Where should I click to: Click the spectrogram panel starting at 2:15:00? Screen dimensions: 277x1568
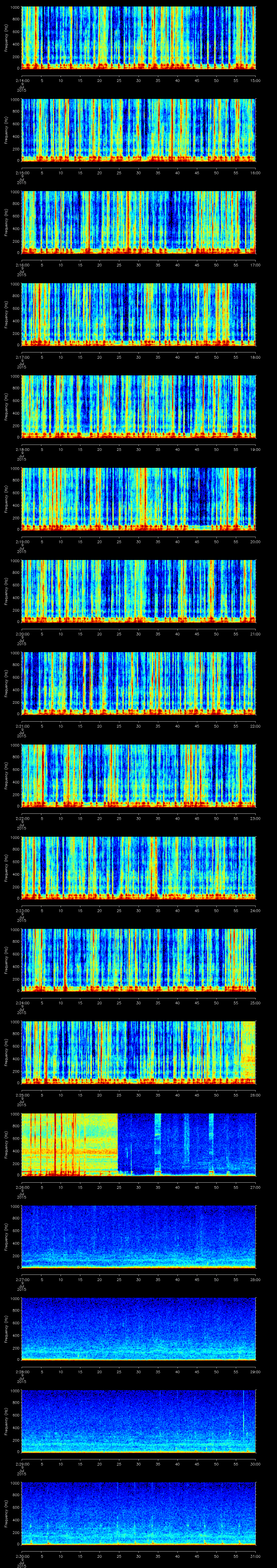tap(138, 130)
